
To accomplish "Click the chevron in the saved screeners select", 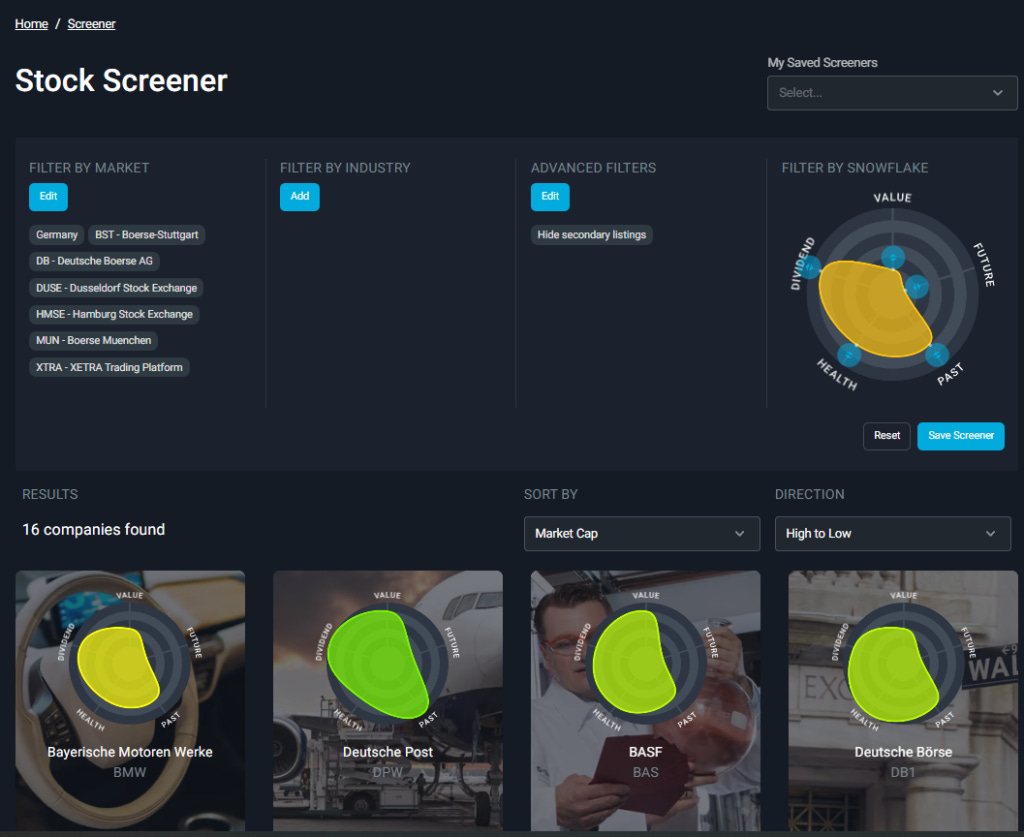I will (x=997, y=93).
